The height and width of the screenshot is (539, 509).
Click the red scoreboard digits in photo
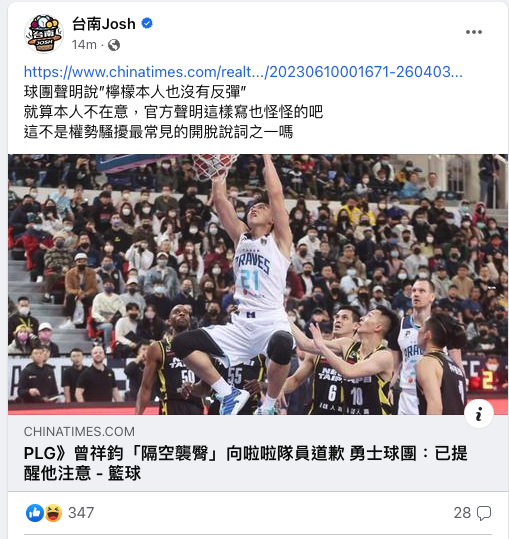point(486,379)
